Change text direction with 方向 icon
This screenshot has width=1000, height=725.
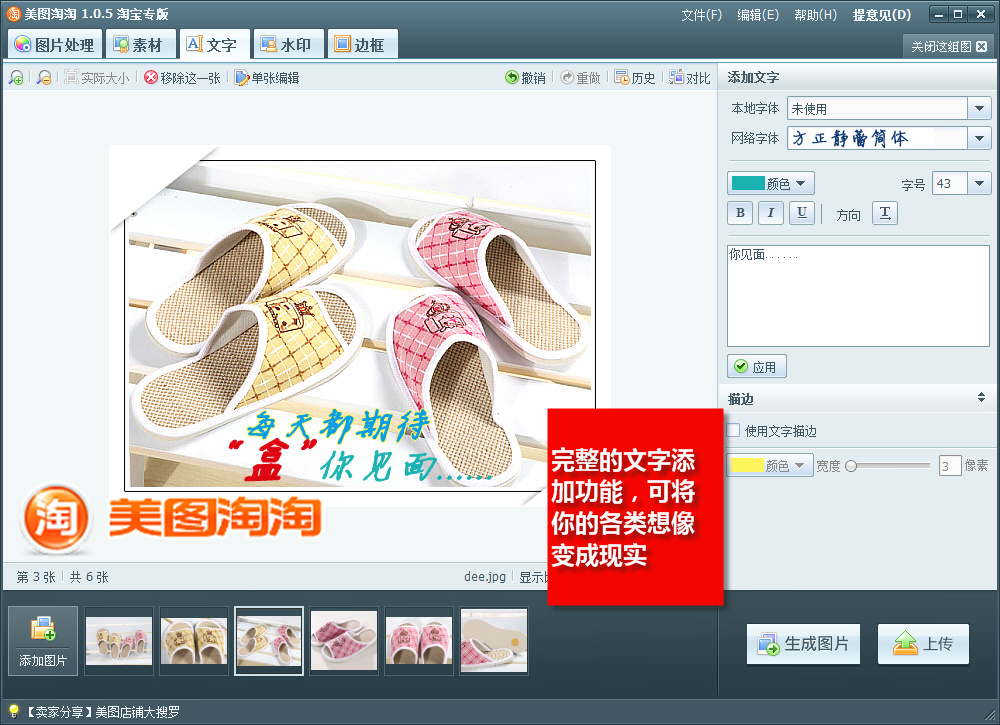coord(885,213)
